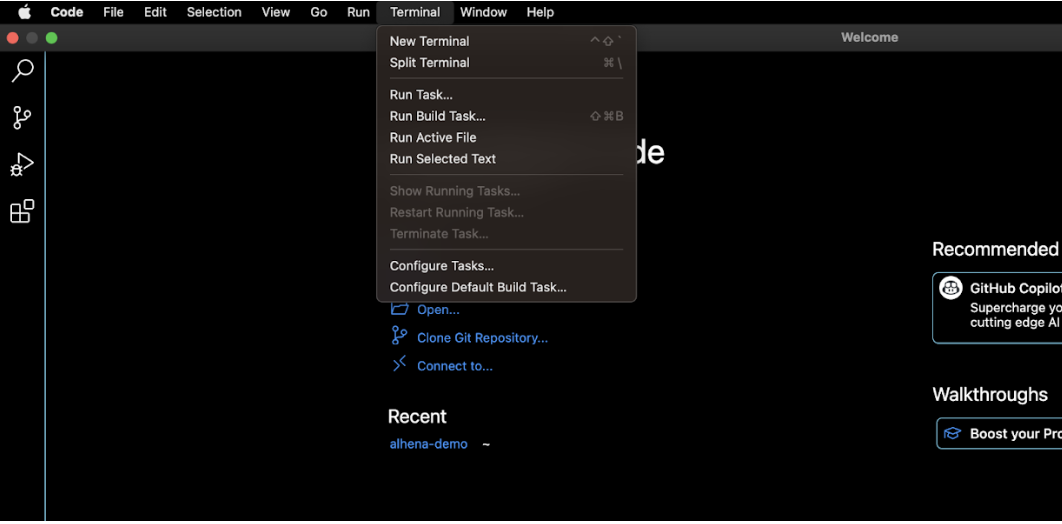The height and width of the screenshot is (524, 1062).
Task: Click the folder icon beside Open...
Action: click(400, 309)
